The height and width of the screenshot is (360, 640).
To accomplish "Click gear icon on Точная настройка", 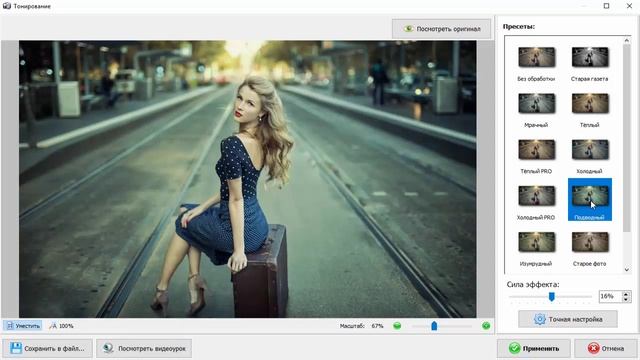I will (540, 319).
